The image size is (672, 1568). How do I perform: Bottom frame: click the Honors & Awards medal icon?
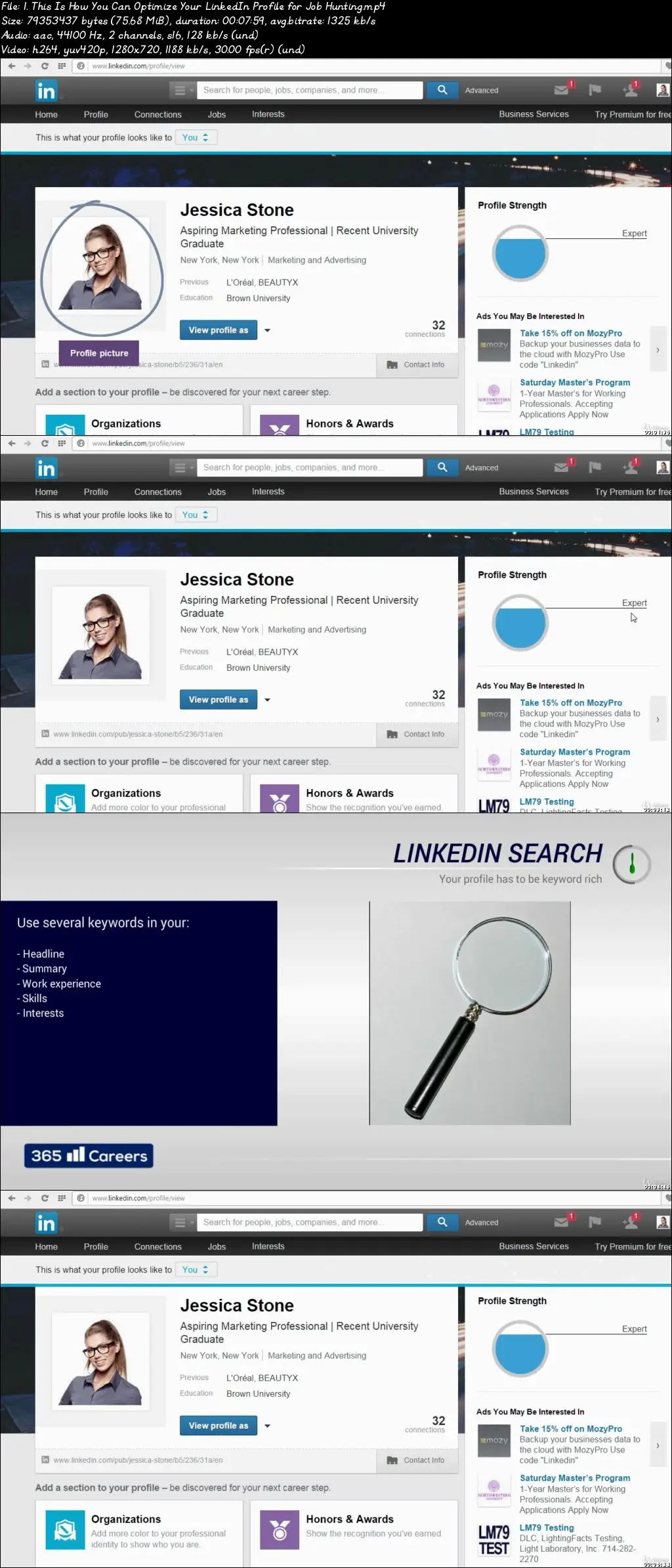(x=280, y=1530)
